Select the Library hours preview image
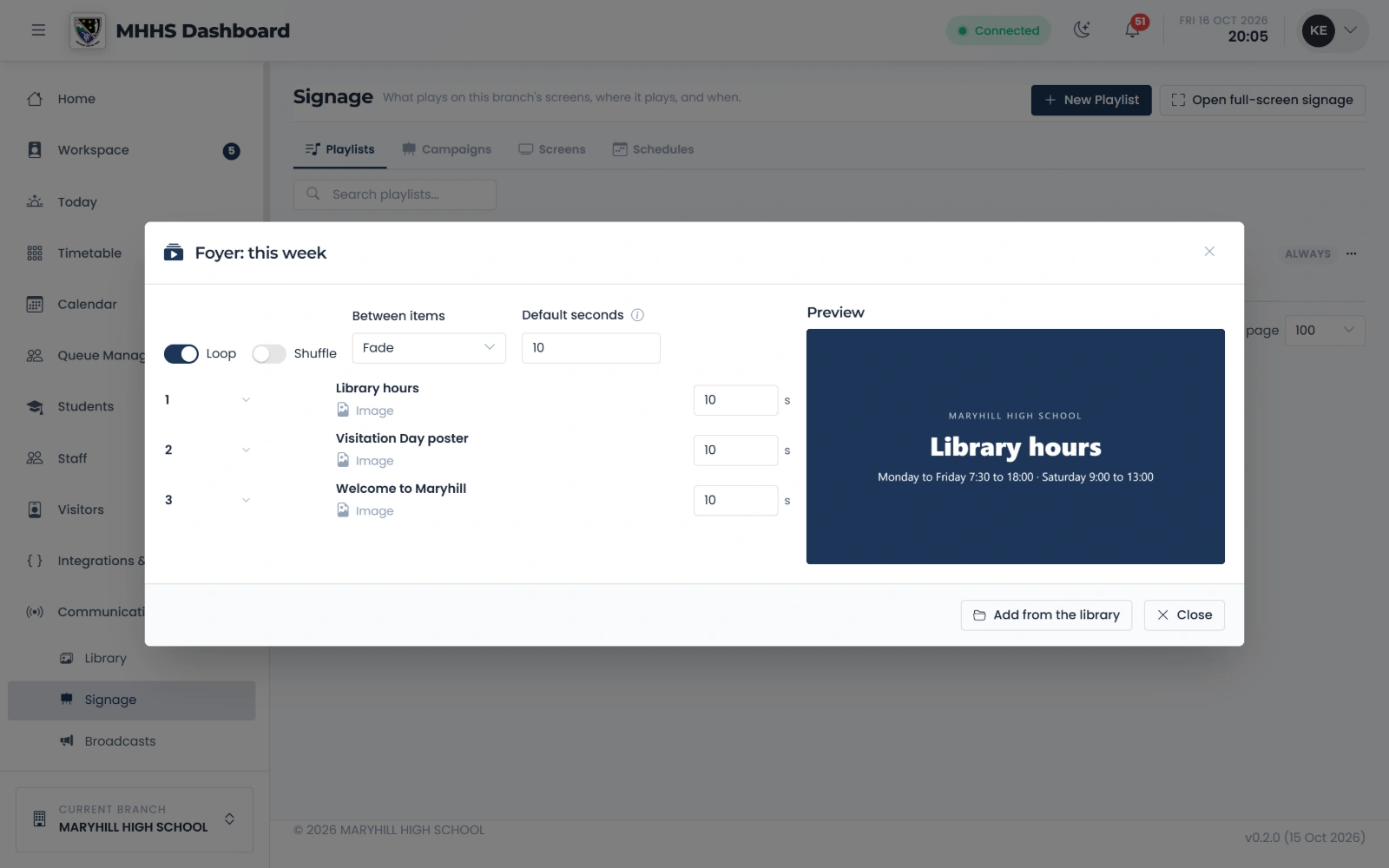 coord(1016,447)
